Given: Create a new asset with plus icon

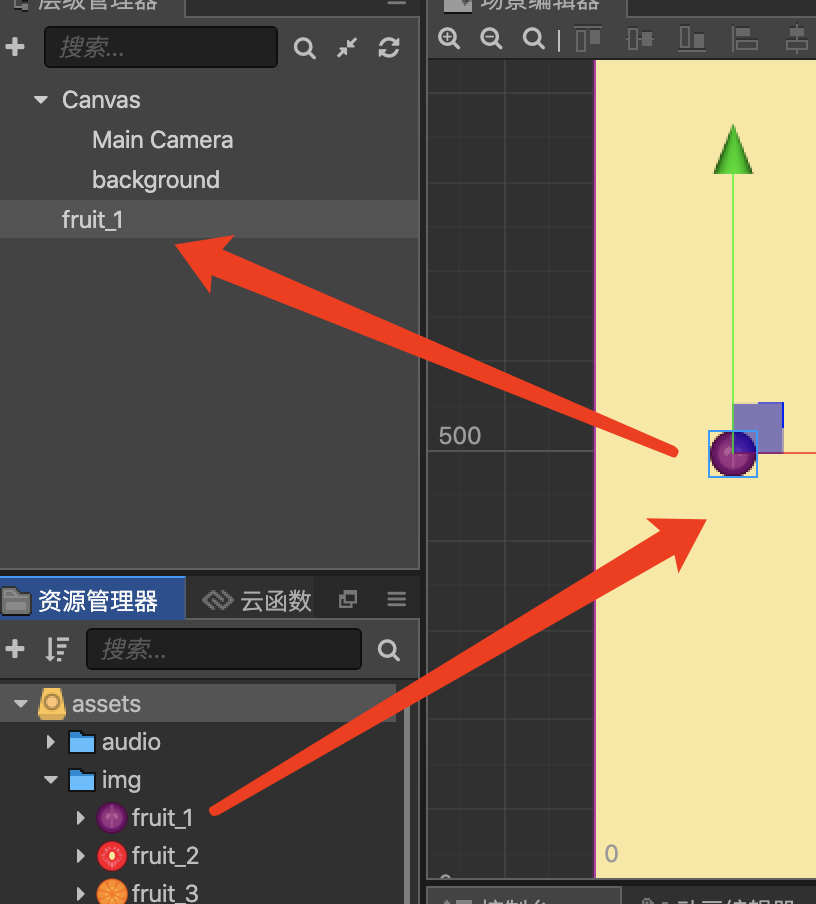Looking at the screenshot, I should pos(15,649).
